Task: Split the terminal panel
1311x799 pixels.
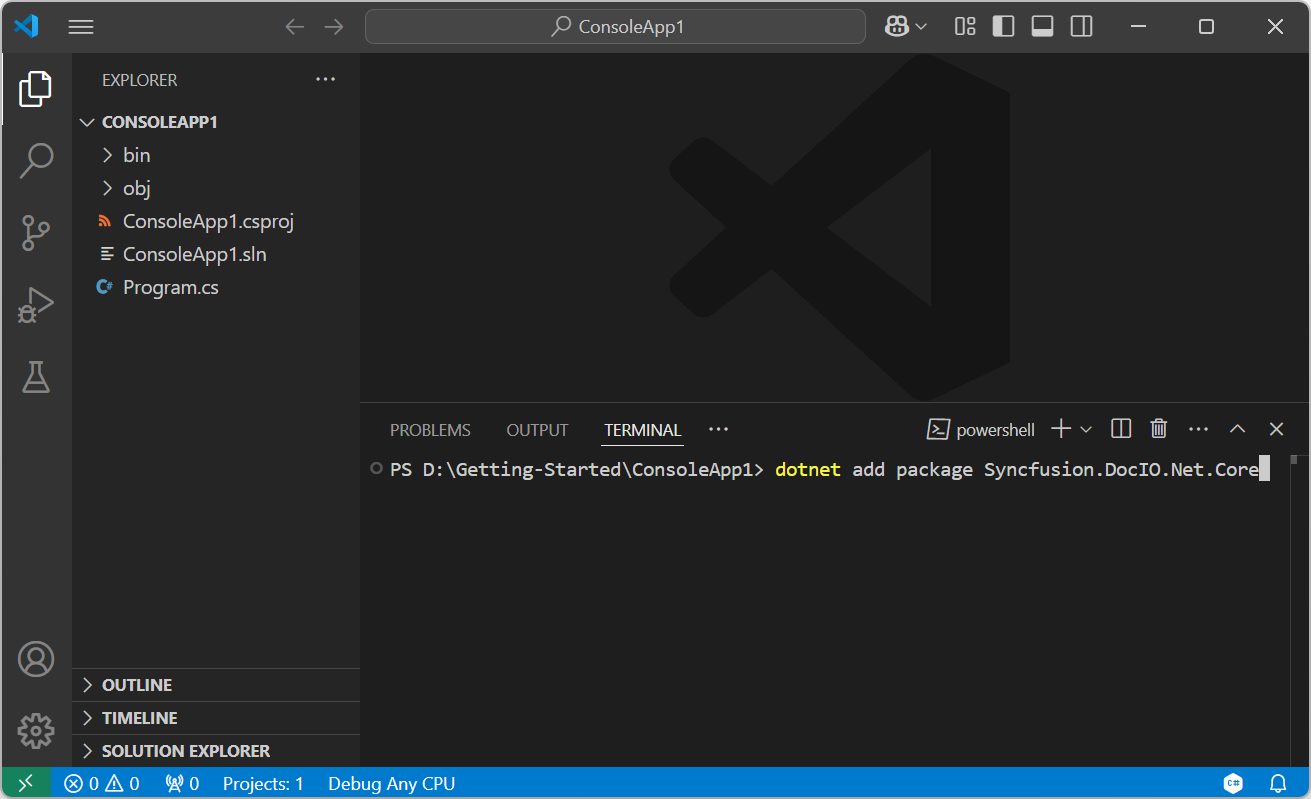Action: (1121, 429)
